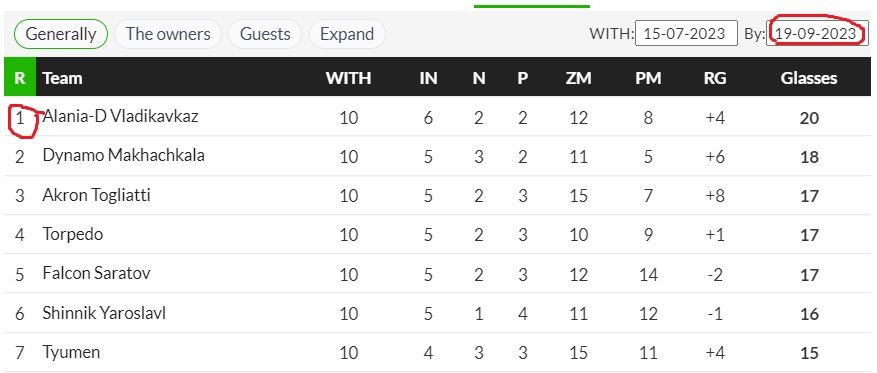This screenshot has width=877, height=373.
Task: Open Akron Togliatti team link
Action: point(96,195)
